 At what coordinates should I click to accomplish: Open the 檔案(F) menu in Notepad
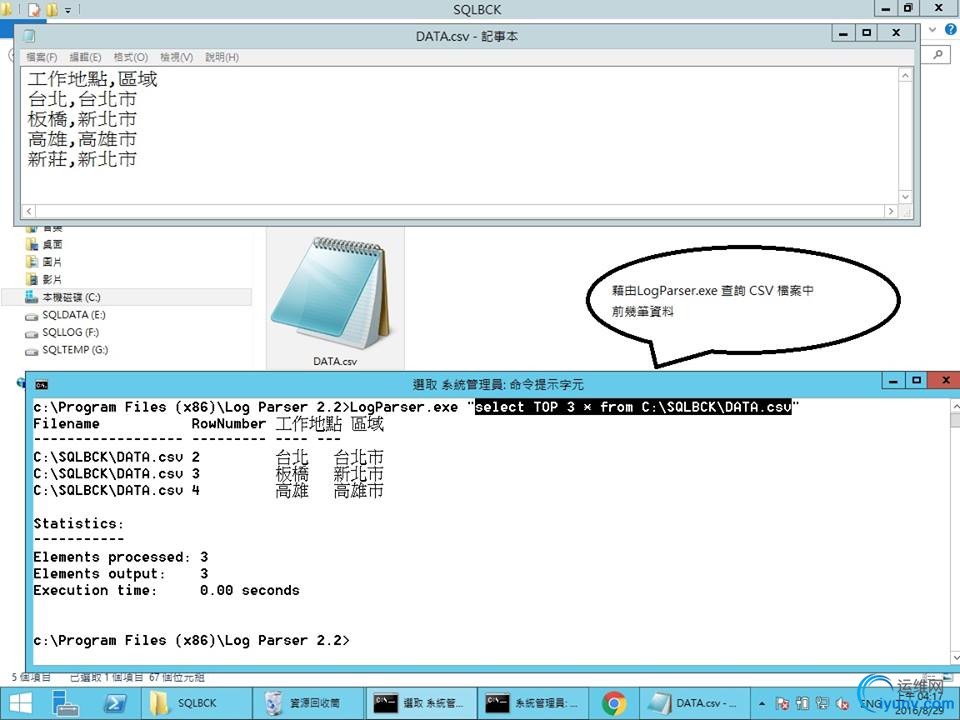(x=42, y=57)
